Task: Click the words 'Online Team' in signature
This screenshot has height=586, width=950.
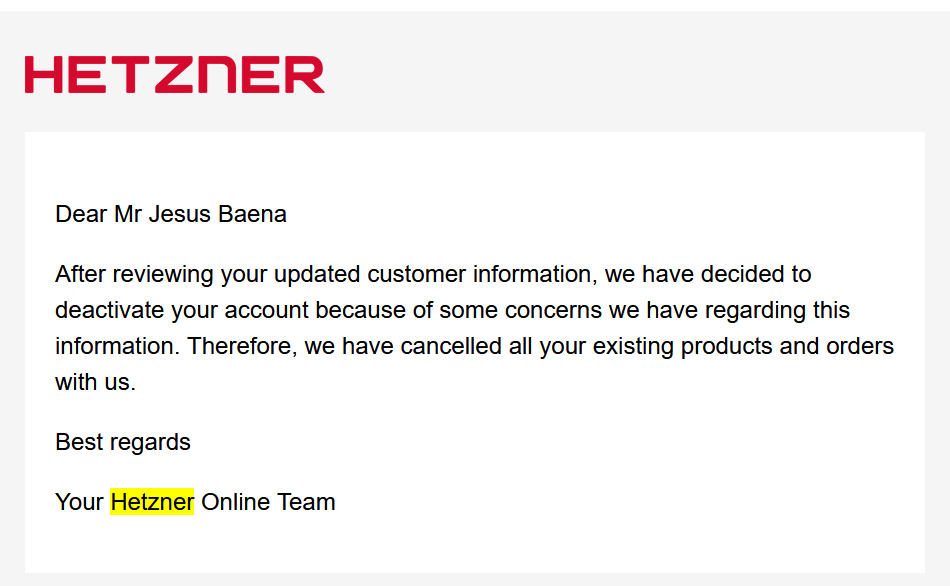Action: pos(268,502)
